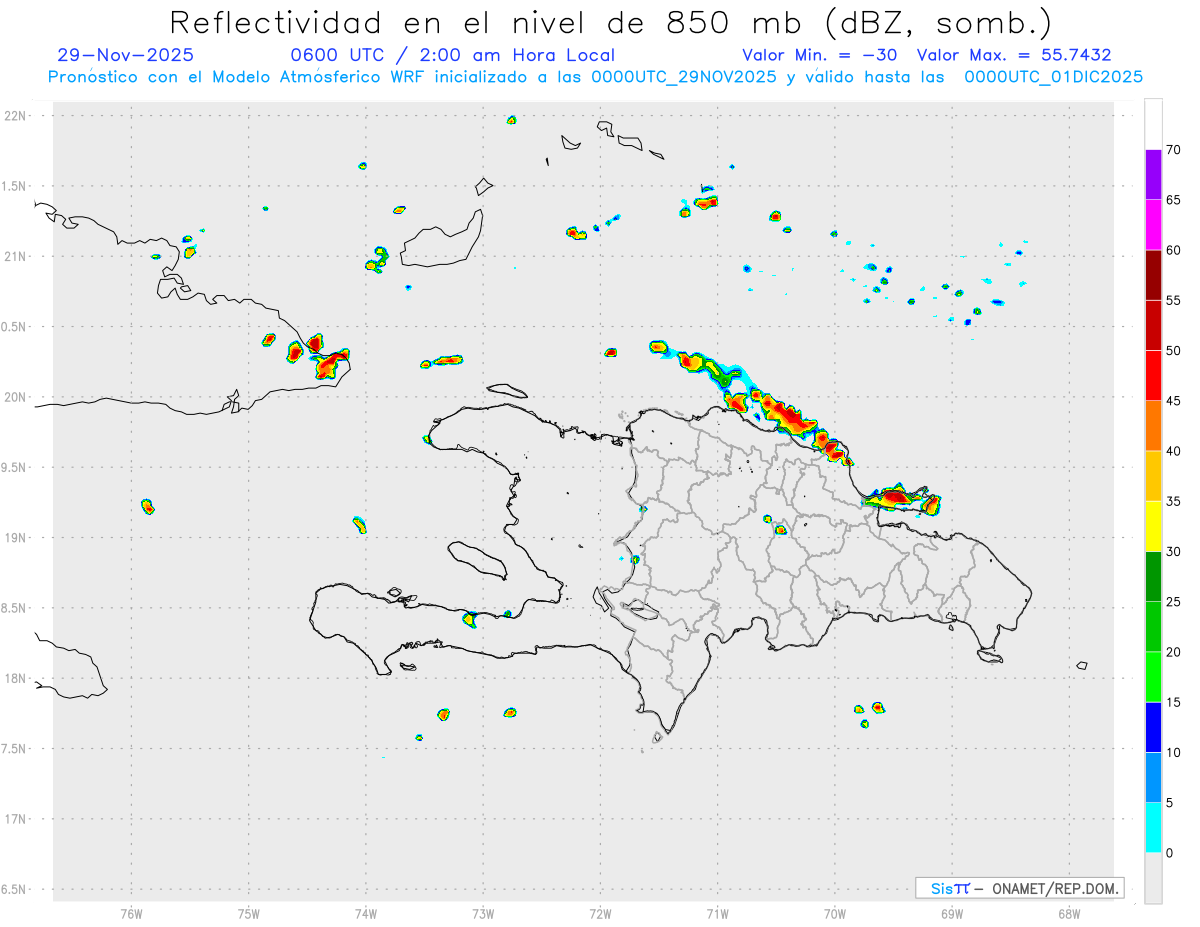Click the legend value "30"
Screen dimensions: 1200x927
(x=1173, y=552)
